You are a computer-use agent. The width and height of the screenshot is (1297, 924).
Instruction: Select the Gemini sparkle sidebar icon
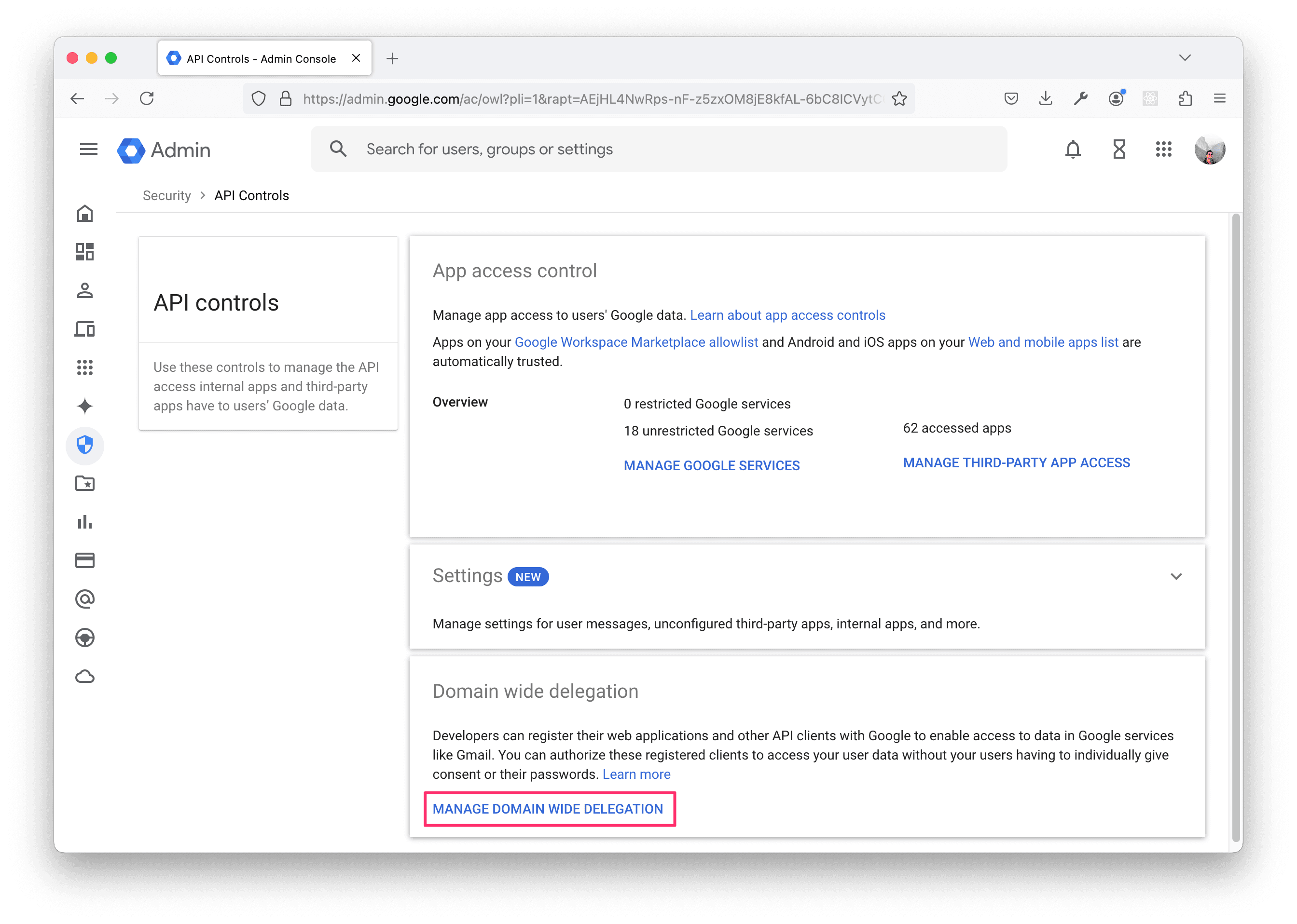85,406
